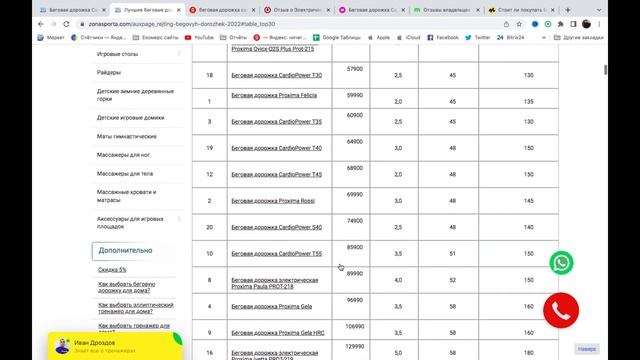Open Беговая дорожка CardioPower T40 link
Screen dimensions: 640x360
pyautogui.click(x=276, y=148)
